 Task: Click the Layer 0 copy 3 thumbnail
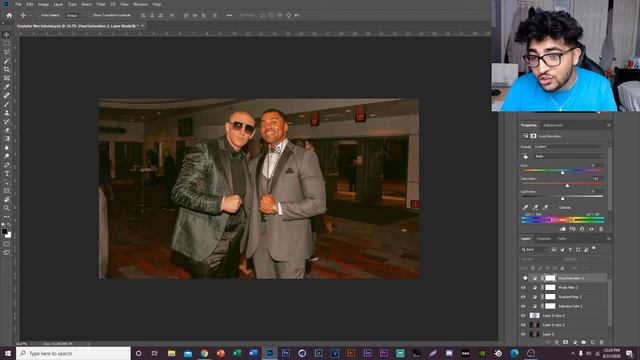pyautogui.click(x=534, y=325)
